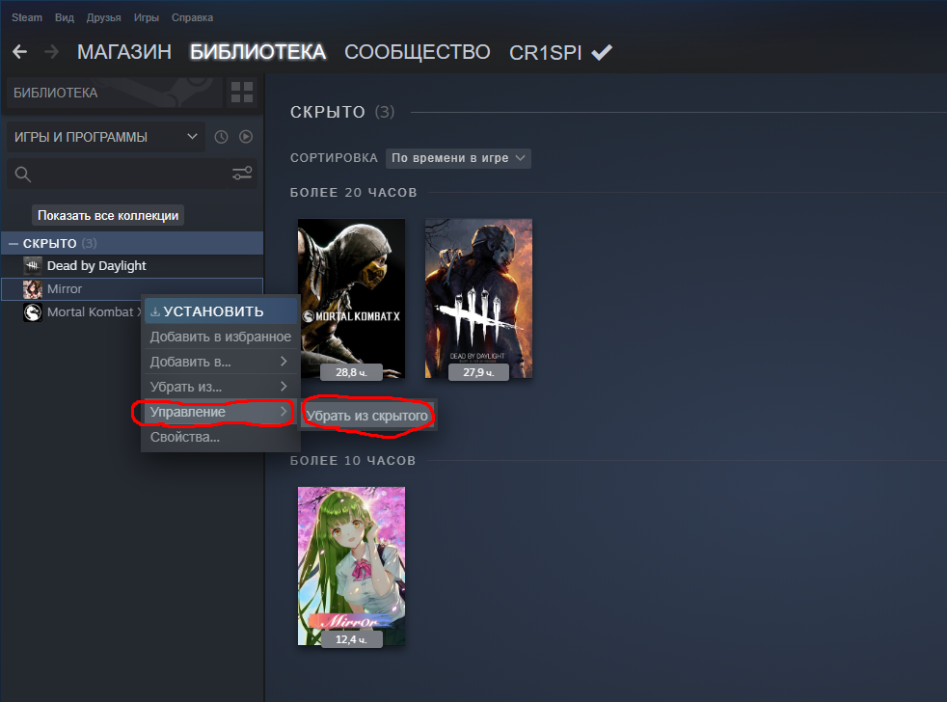Open the CR1SPI profile tab
Screen dimensions: 947x702
pos(545,53)
